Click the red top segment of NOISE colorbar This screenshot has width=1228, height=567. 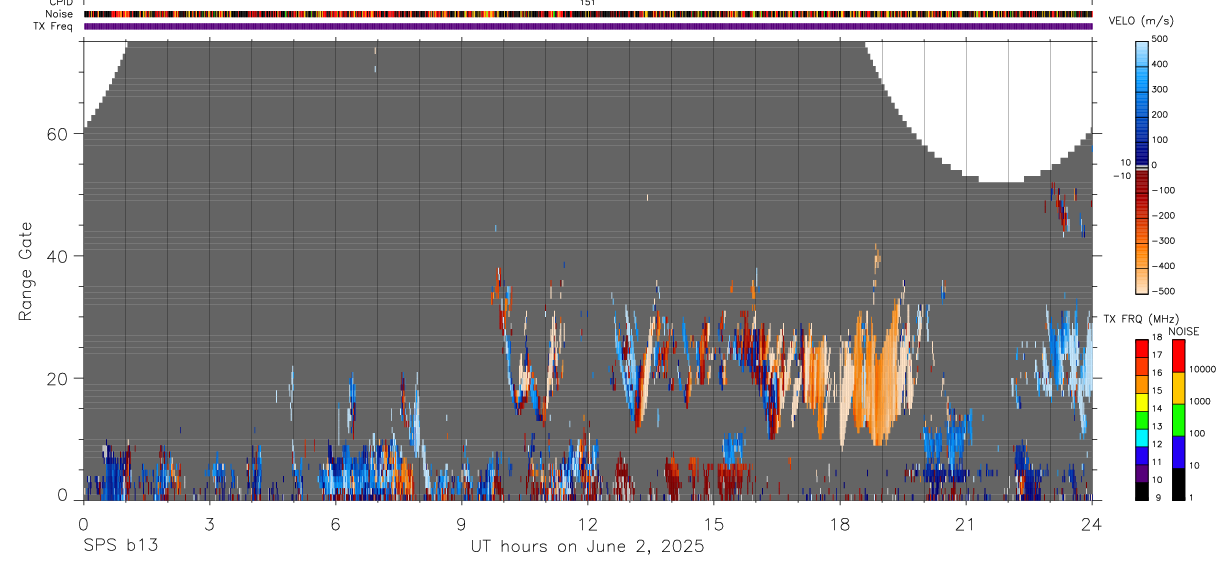point(1179,356)
